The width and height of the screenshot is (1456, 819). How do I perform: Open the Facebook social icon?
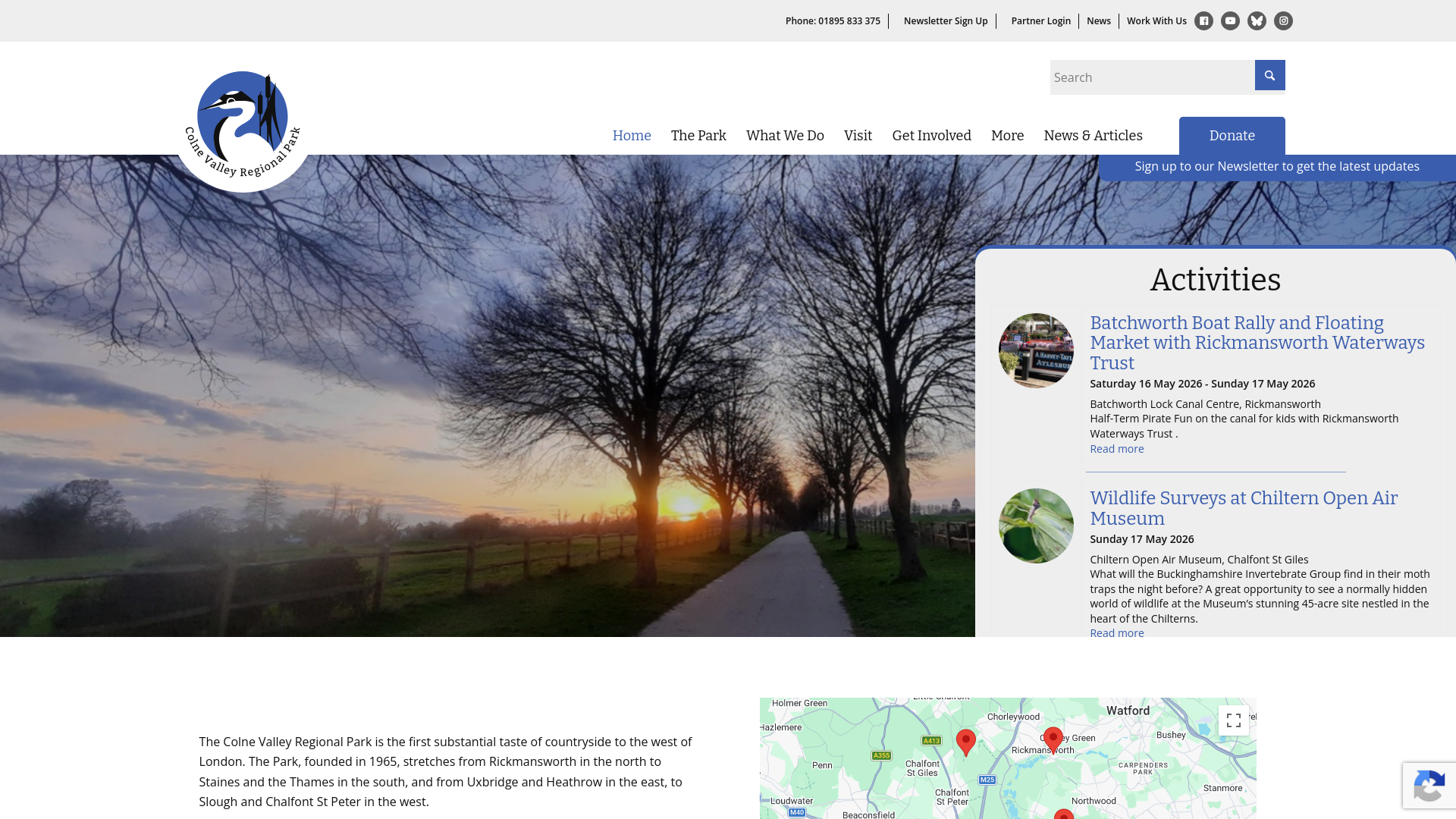pyautogui.click(x=1203, y=21)
